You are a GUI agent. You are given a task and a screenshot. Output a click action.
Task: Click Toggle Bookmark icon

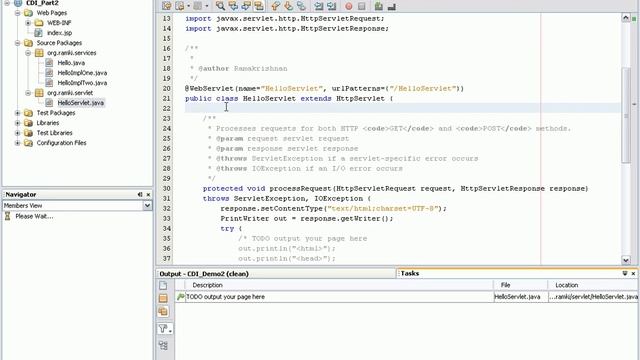coord(301,6)
